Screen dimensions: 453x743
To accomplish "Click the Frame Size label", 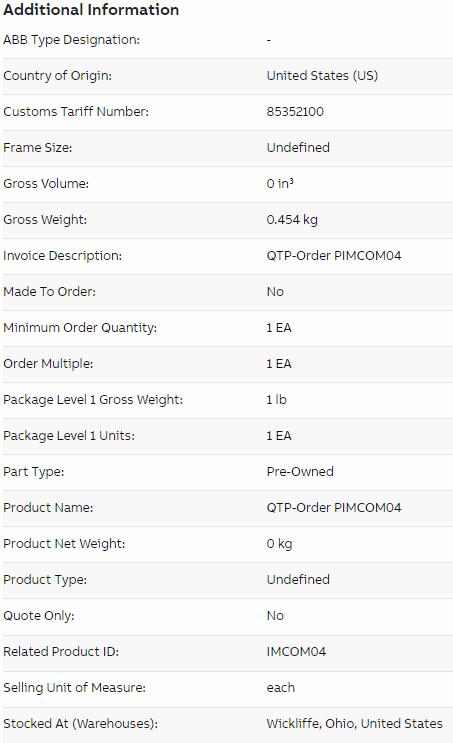I will (37, 148).
